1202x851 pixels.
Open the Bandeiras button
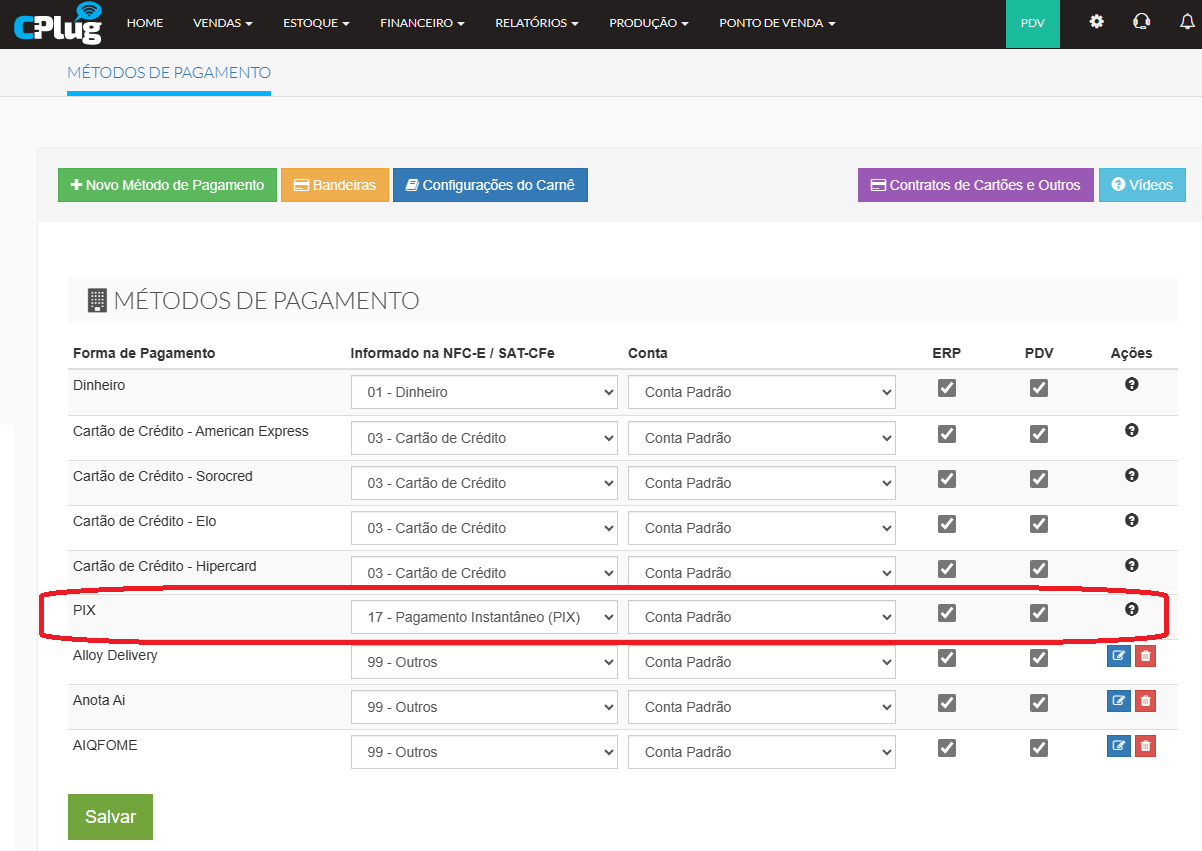(x=335, y=185)
